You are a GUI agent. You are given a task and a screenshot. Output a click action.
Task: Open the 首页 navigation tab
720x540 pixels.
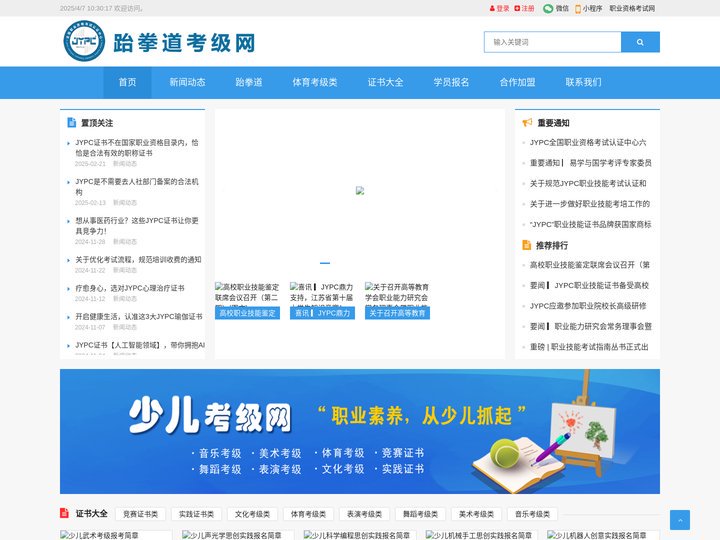click(127, 82)
